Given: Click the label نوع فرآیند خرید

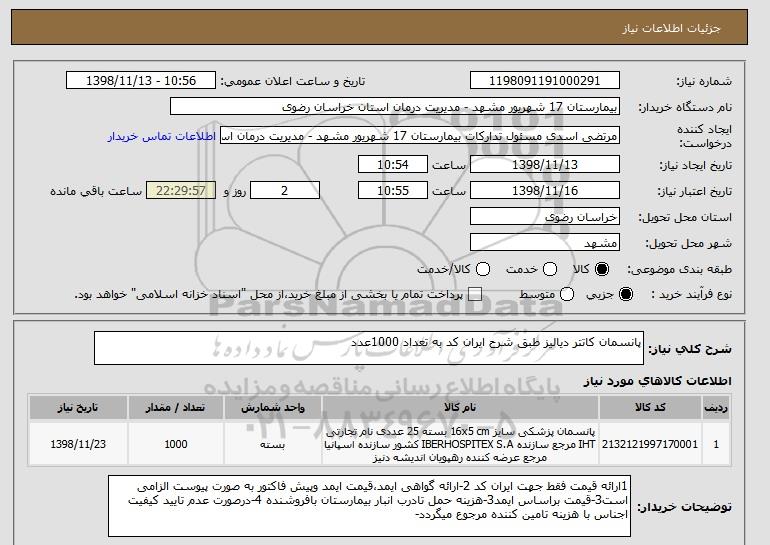Looking at the screenshot, I should pos(691,295).
